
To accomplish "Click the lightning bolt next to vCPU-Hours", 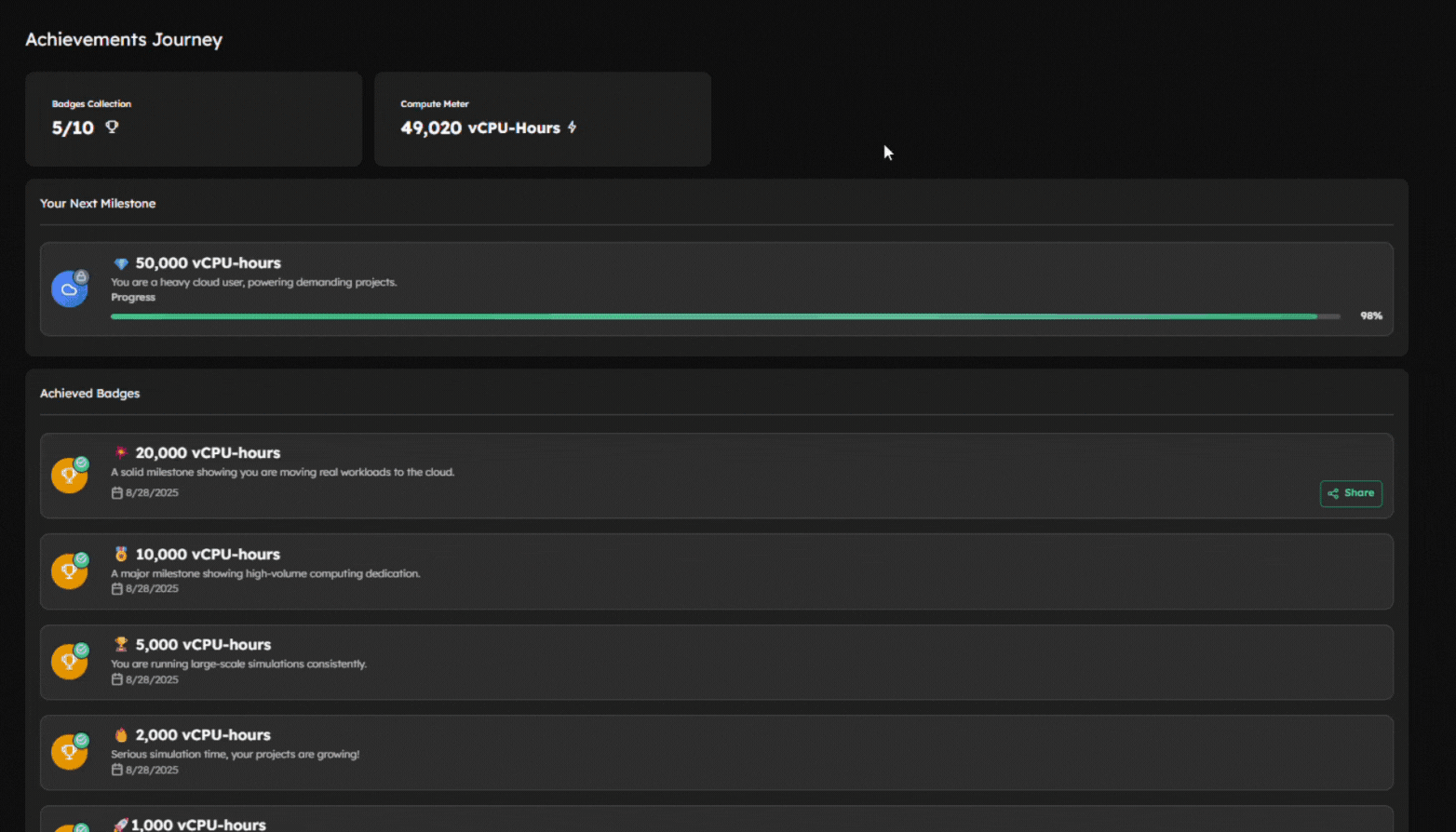I will (x=572, y=127).
